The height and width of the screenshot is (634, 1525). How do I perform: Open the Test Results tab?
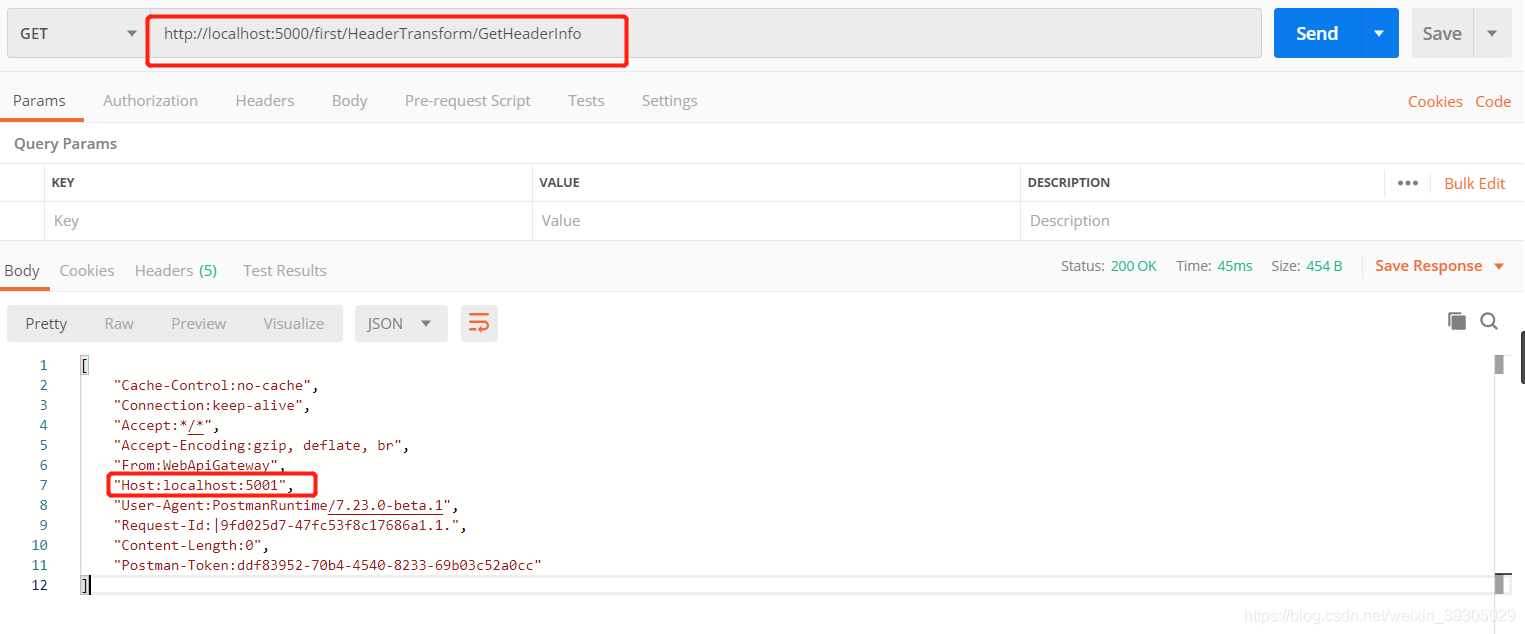[x=285, y=270]
